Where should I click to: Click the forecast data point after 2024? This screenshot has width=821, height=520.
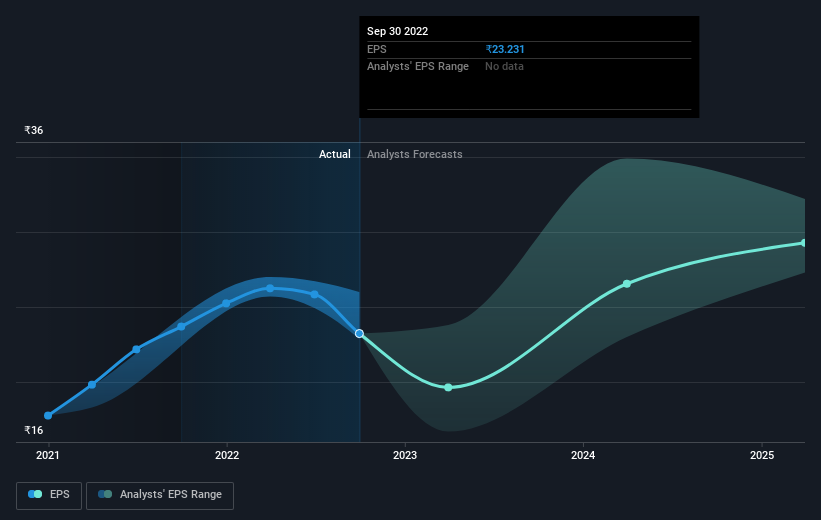(627, 284)
